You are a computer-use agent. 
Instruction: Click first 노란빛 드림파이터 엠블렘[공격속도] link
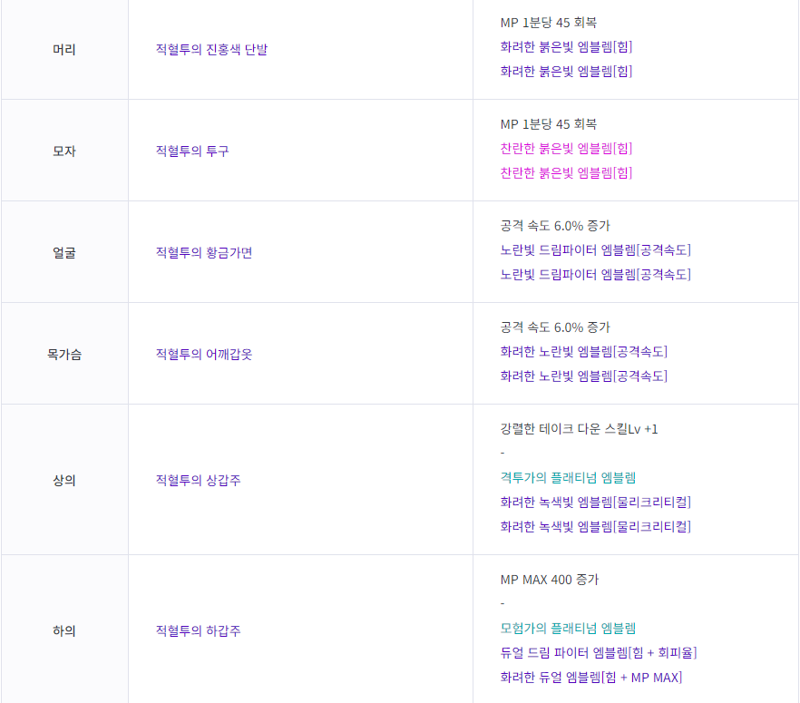(x=595, y=250)
